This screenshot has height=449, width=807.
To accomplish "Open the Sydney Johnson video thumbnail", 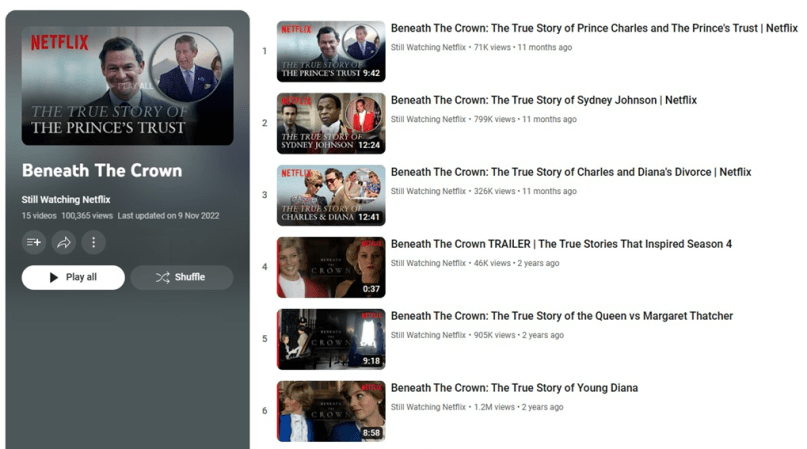I will tap(330, 123).
